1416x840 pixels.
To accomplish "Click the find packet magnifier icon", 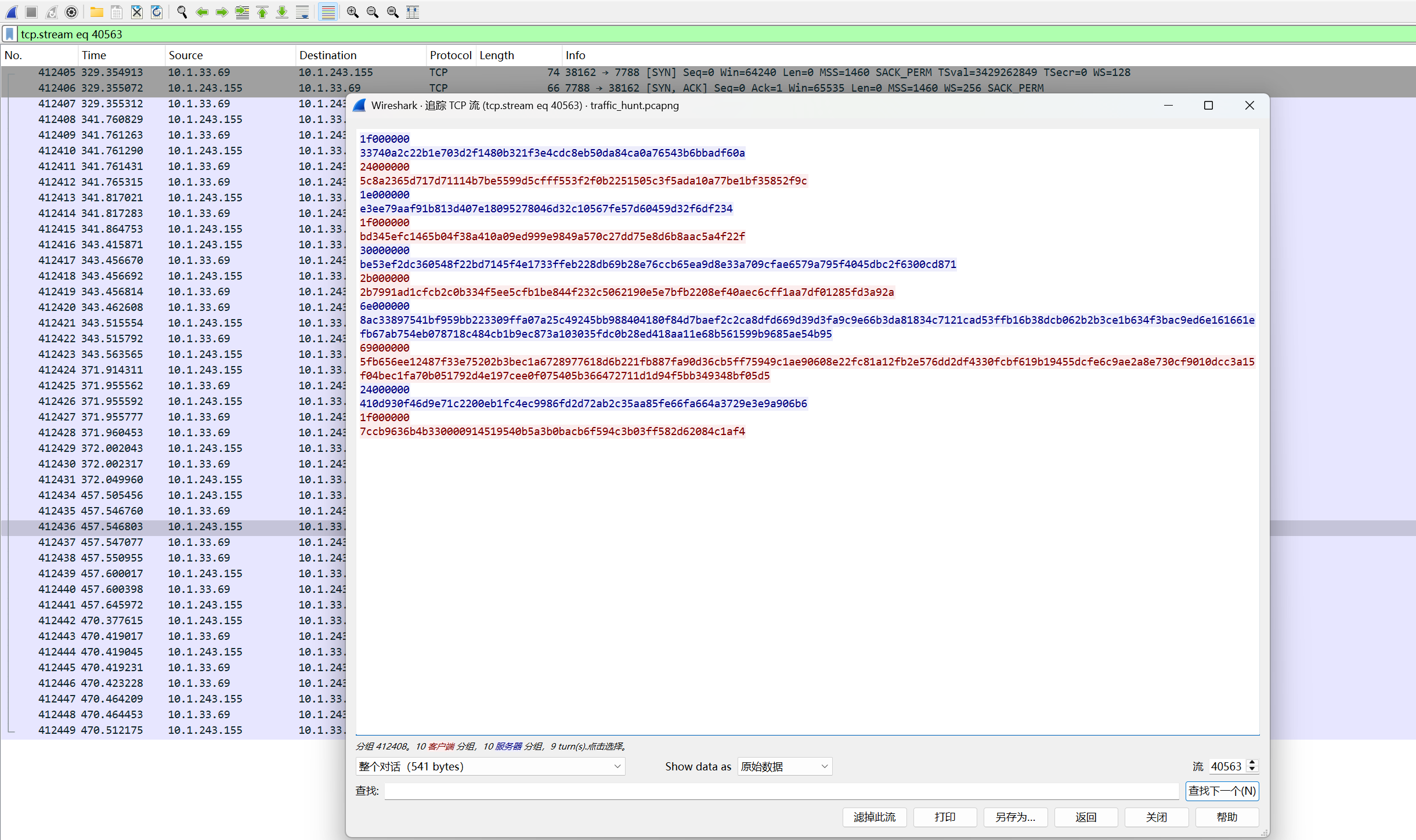I will 182,12.
